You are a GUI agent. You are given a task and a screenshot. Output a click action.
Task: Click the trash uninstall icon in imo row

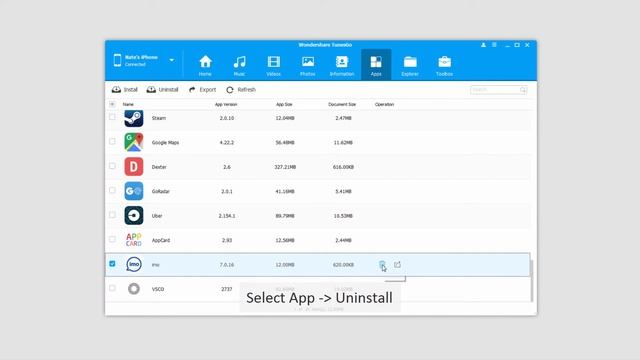point(382,265)
